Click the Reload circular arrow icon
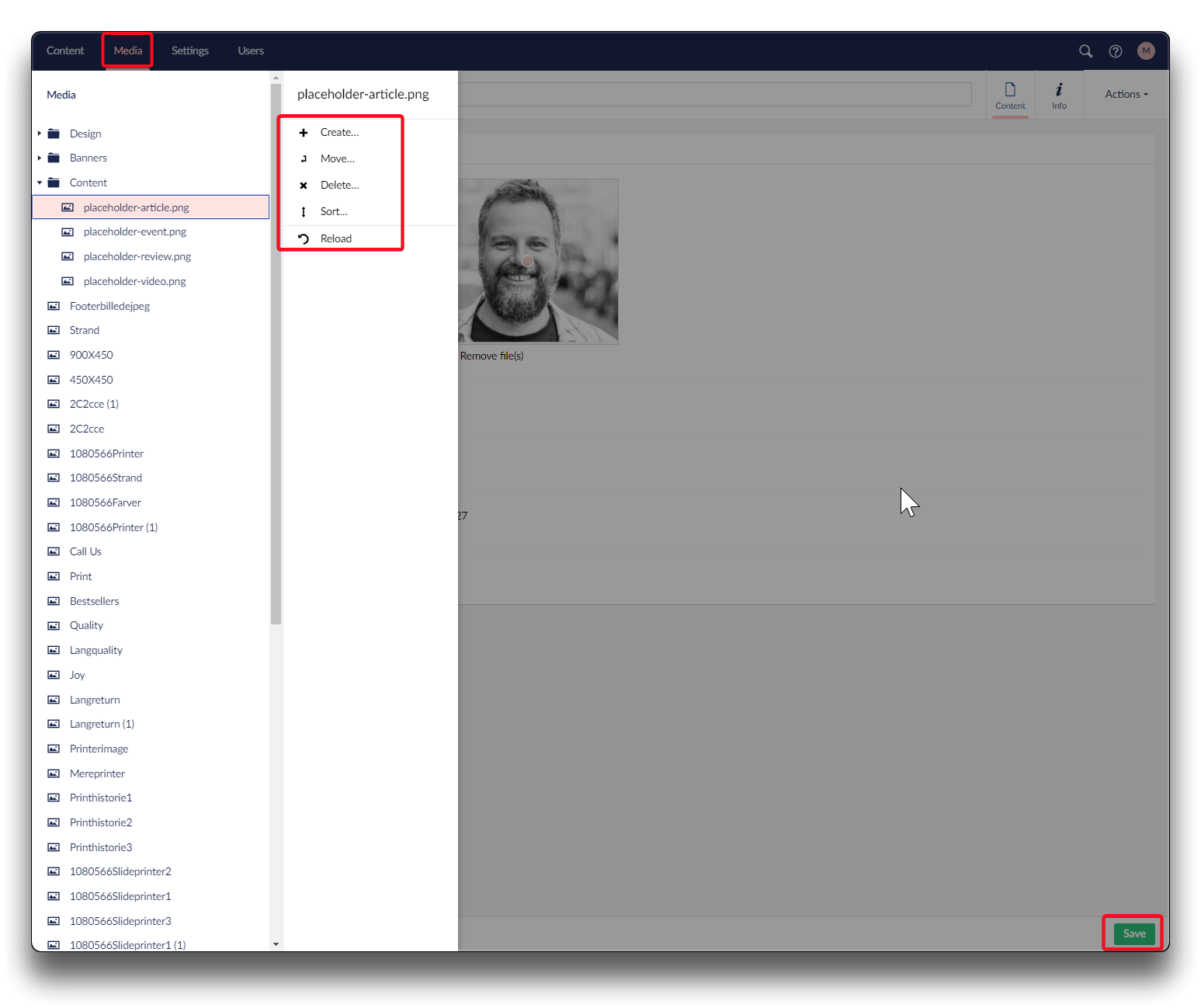Screen dimensions: 1201x1008 coord(304,239)
